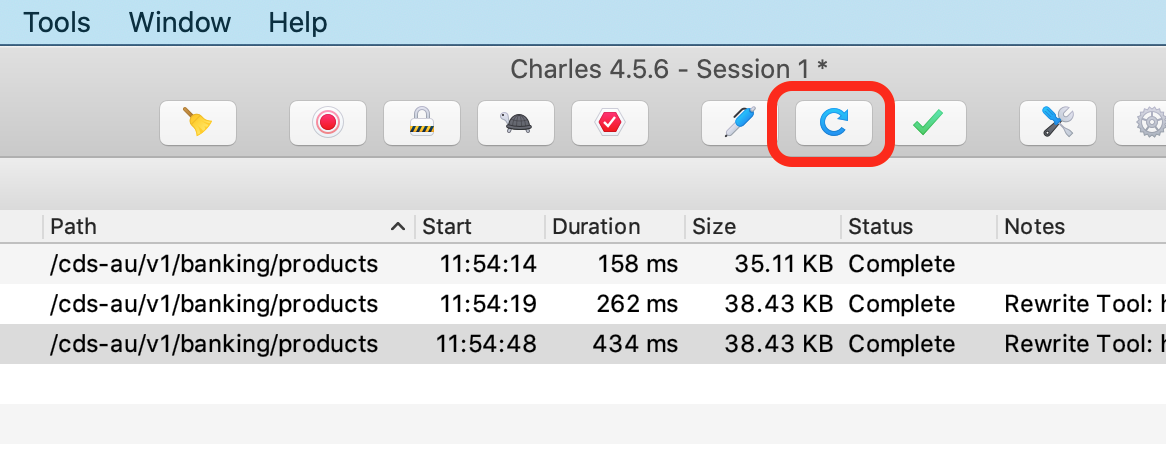This screenshot has height=452, width=1166.
Task: Enable breakpoints with the red hexagon icon
Action: 609,123
